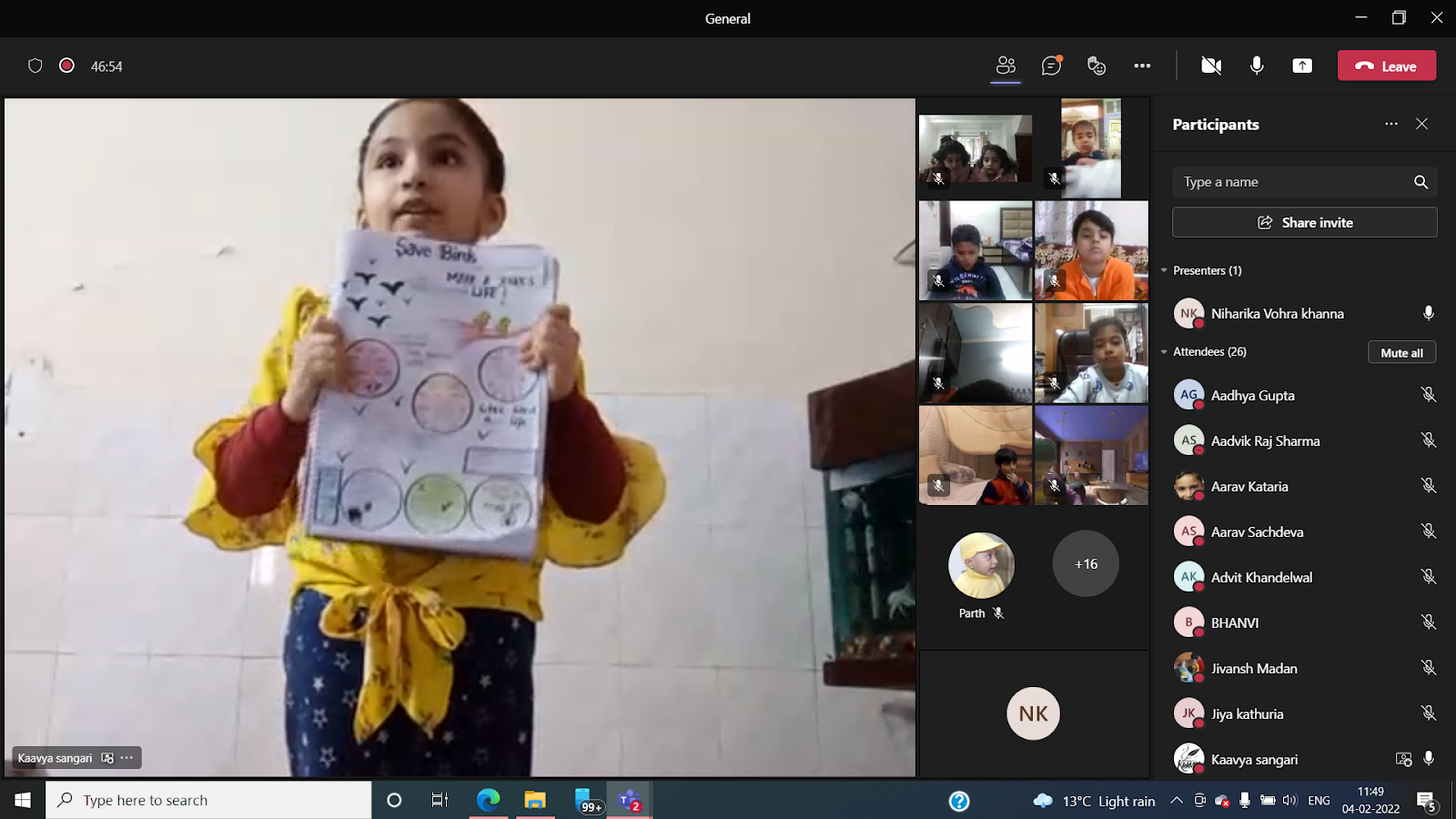Click the large NK avatar tile
The image size is (1456, 819).
[1033, 713]
